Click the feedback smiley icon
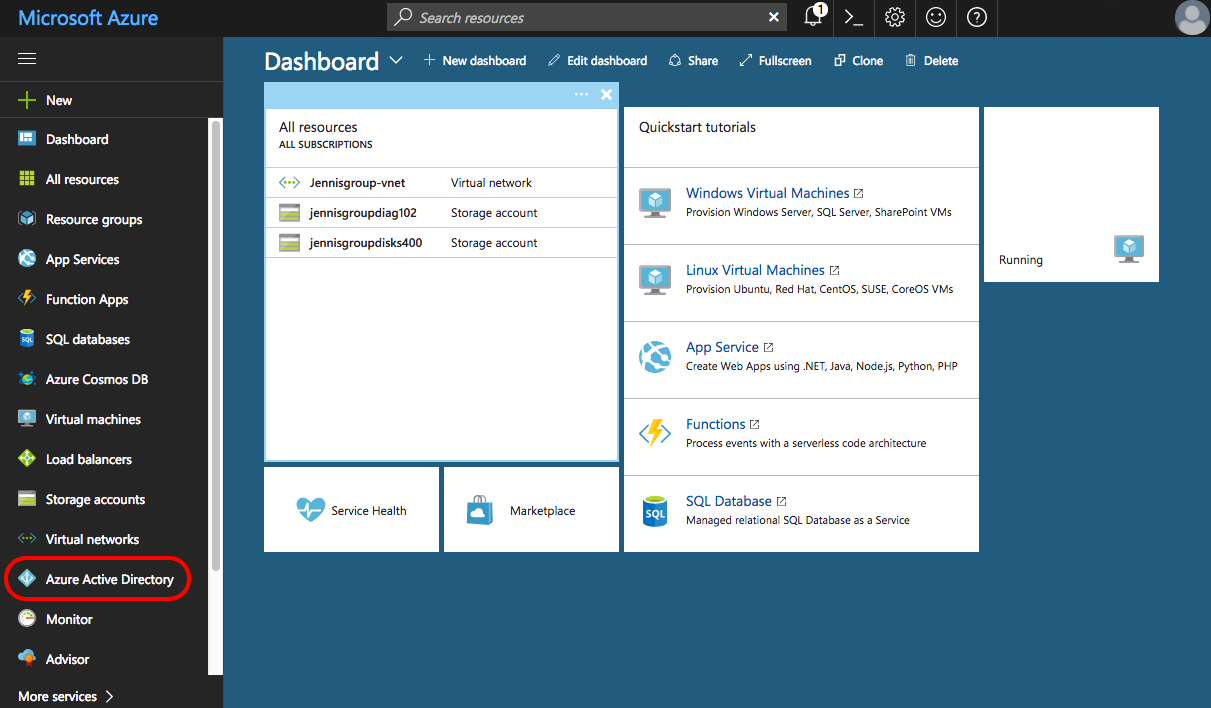 (936, 17)
